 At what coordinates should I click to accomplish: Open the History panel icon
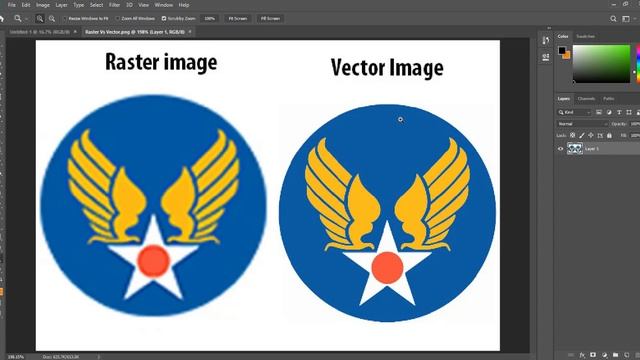546,40
